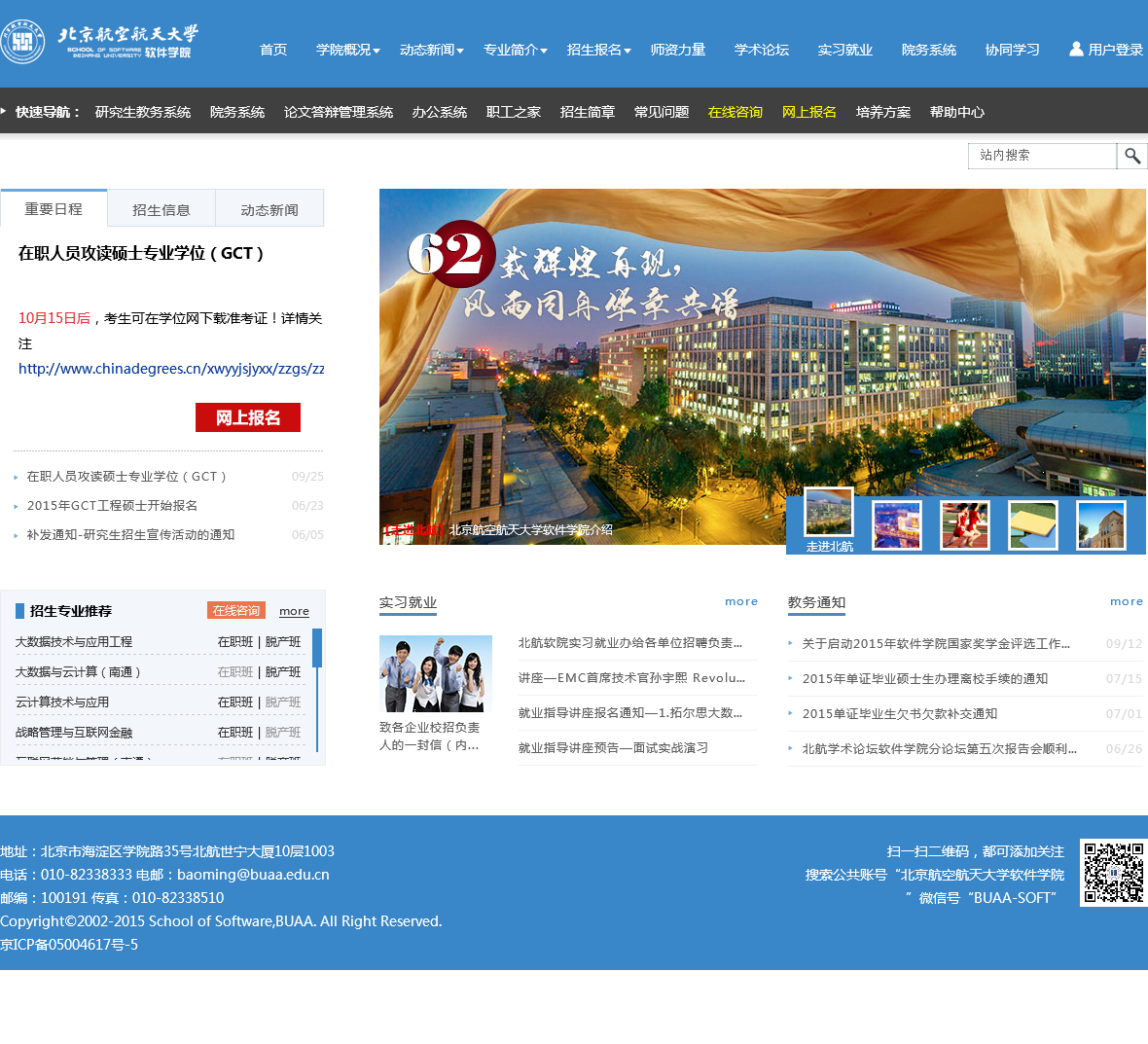Open 院务系统 in top navigation
Screen dimensions: 1148x1044
(929, 50)
